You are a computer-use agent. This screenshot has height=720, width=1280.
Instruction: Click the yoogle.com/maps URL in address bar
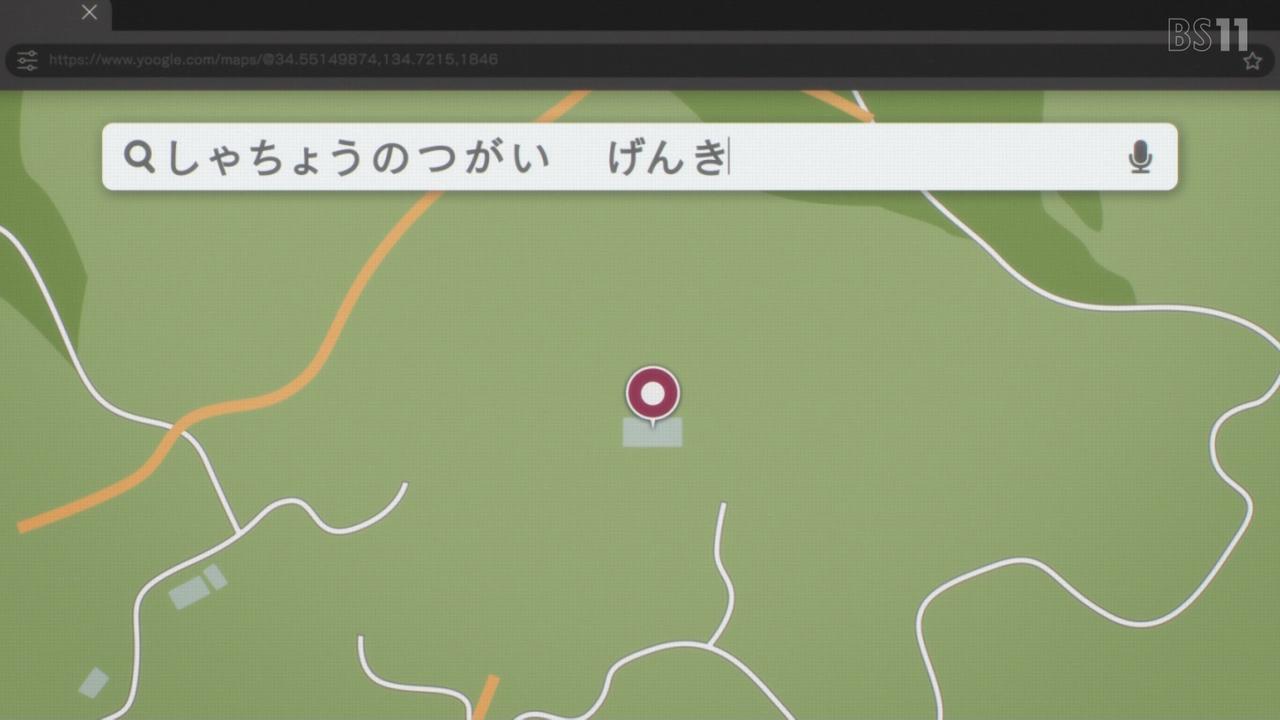[273, 60]
